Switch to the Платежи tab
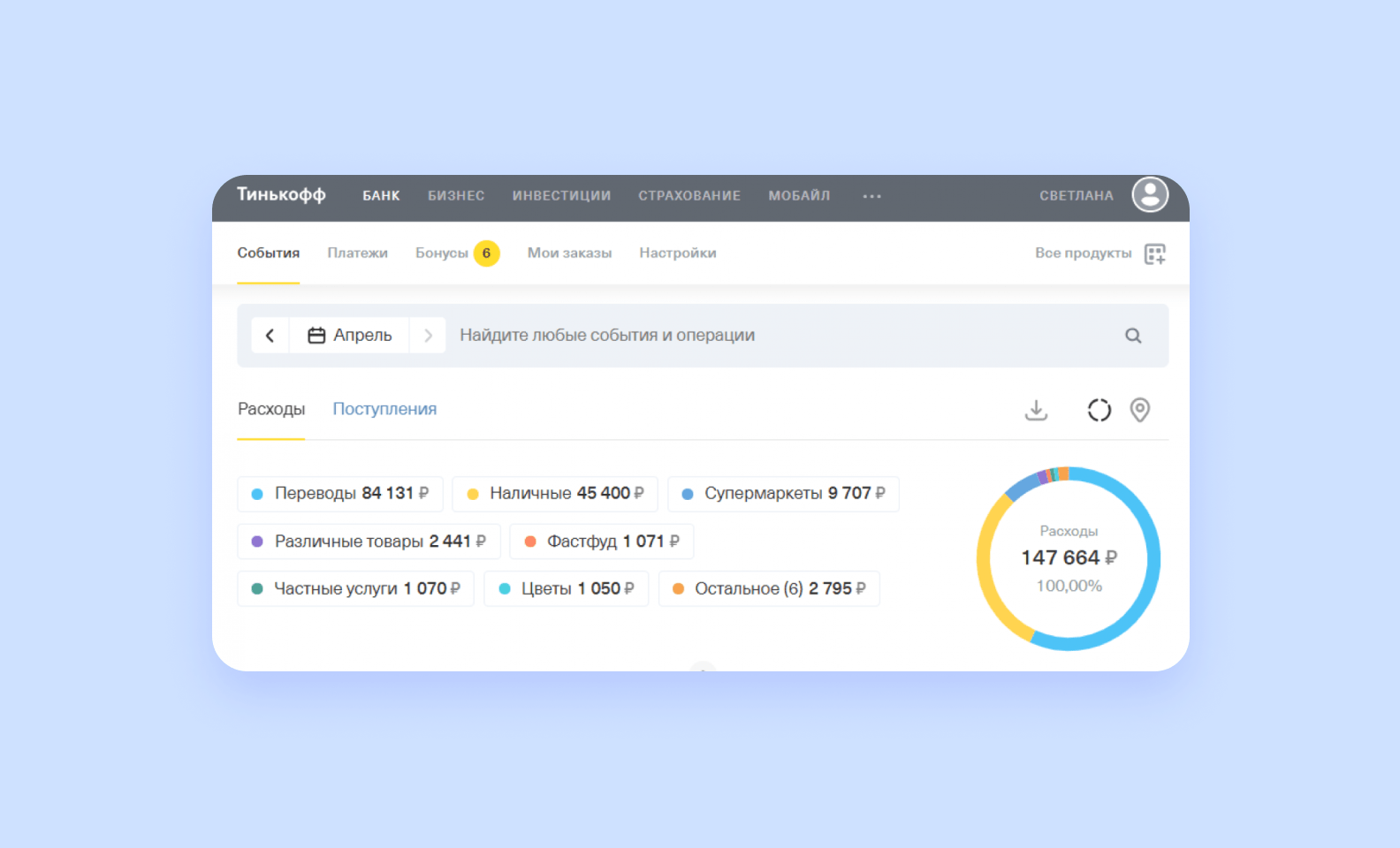The image size is (1400, 848). pyautogui.click(x=357, y=253)
